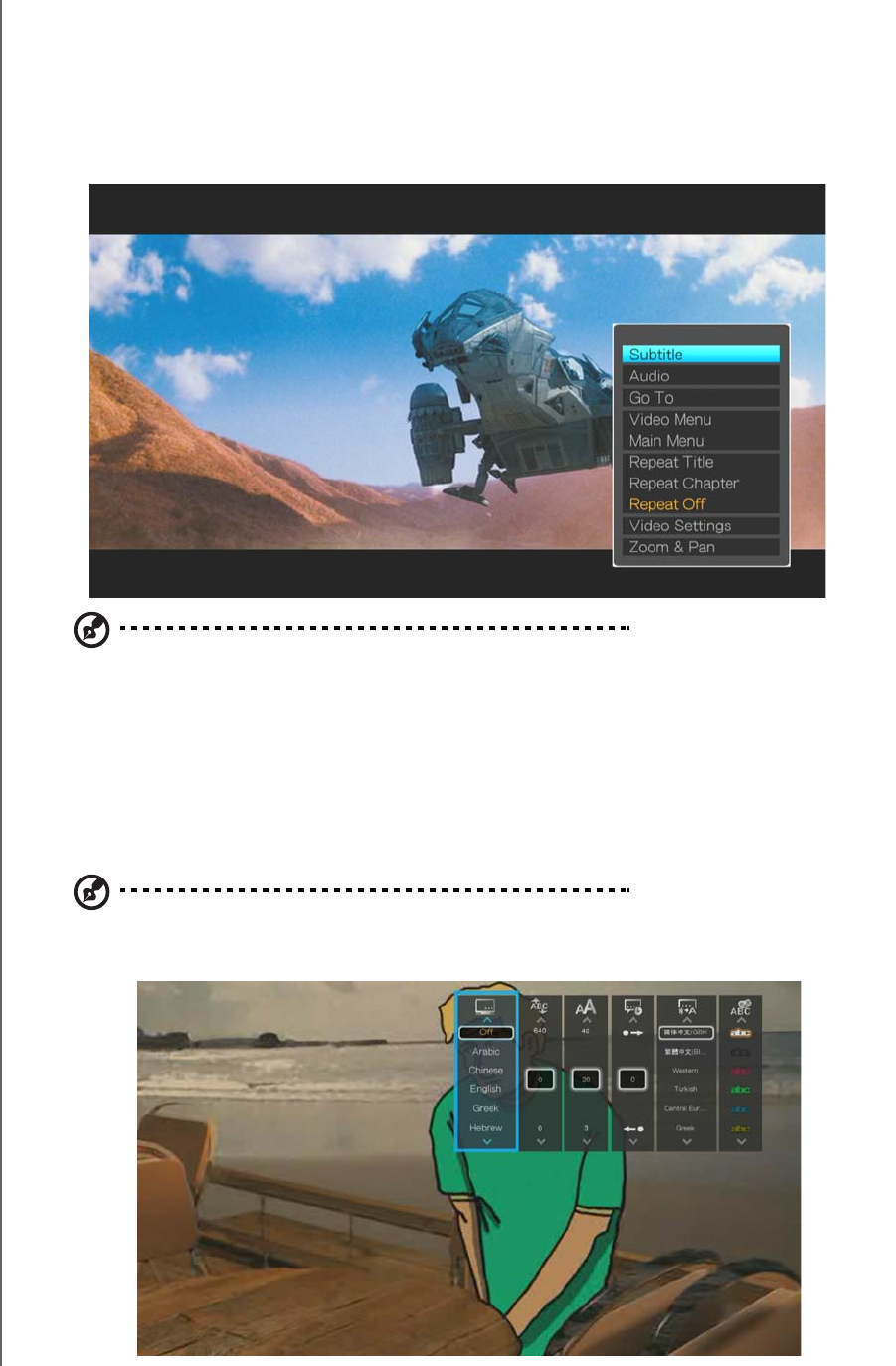Select Chinese subtitle language

pyautogui.click(x=486, y=1071)
